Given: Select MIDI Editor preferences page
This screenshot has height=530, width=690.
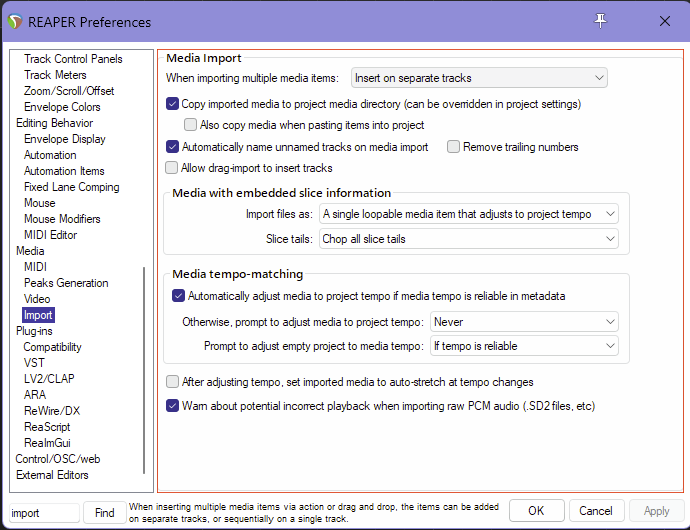Looking at the screenshot, I should pyautogui.click(x=51, y=235).
